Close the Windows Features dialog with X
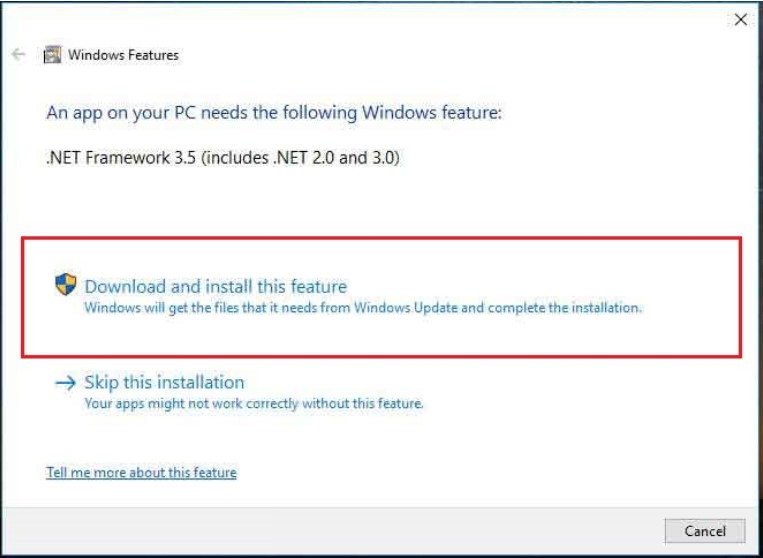 coord(741,20)
